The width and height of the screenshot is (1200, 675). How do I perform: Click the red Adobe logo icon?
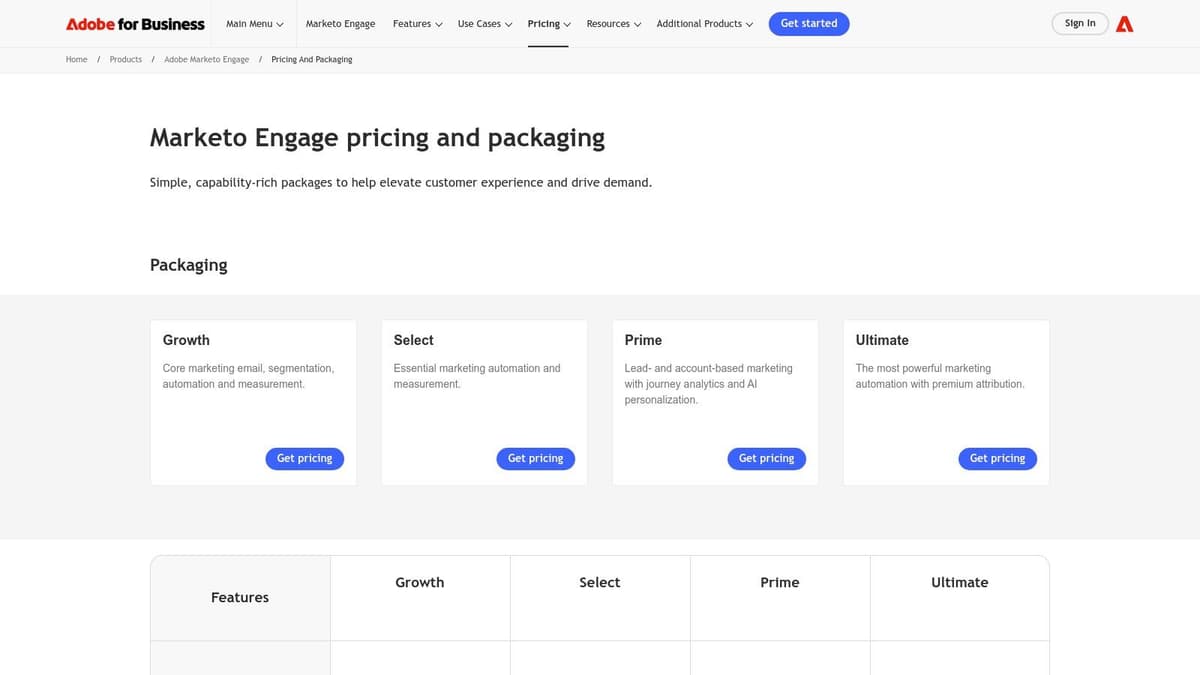[1124, 24]
